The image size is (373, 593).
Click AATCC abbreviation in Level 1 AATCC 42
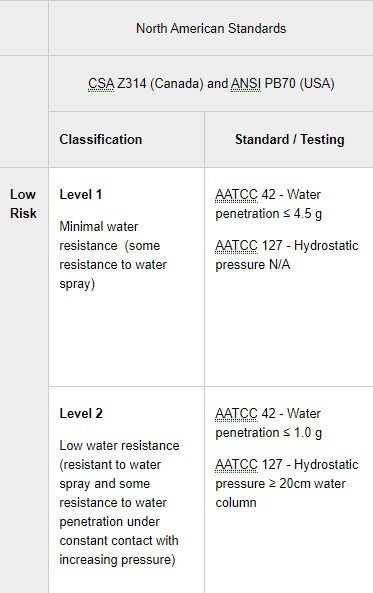point(236,195)
